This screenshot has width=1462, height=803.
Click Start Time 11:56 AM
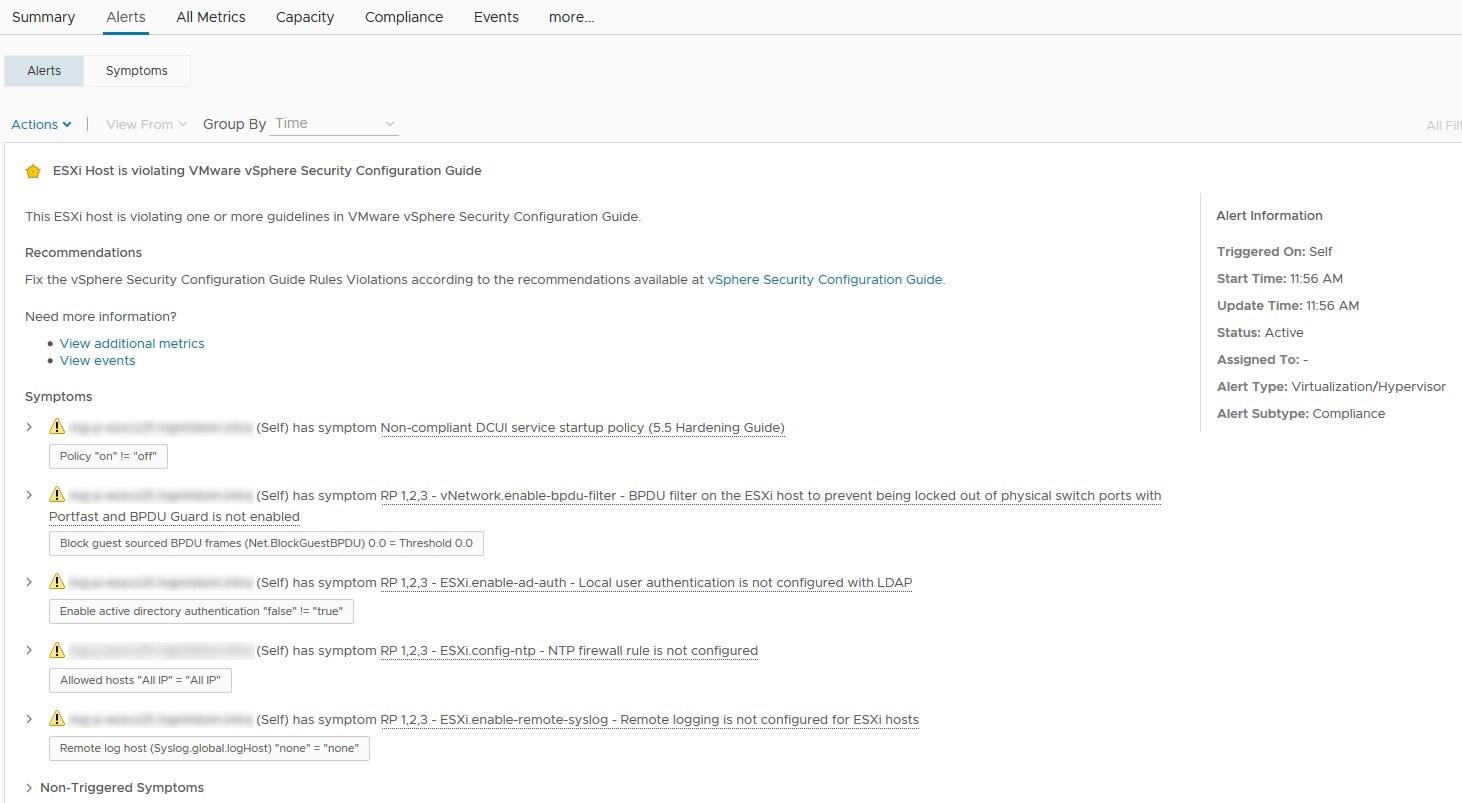[1280, 279]
